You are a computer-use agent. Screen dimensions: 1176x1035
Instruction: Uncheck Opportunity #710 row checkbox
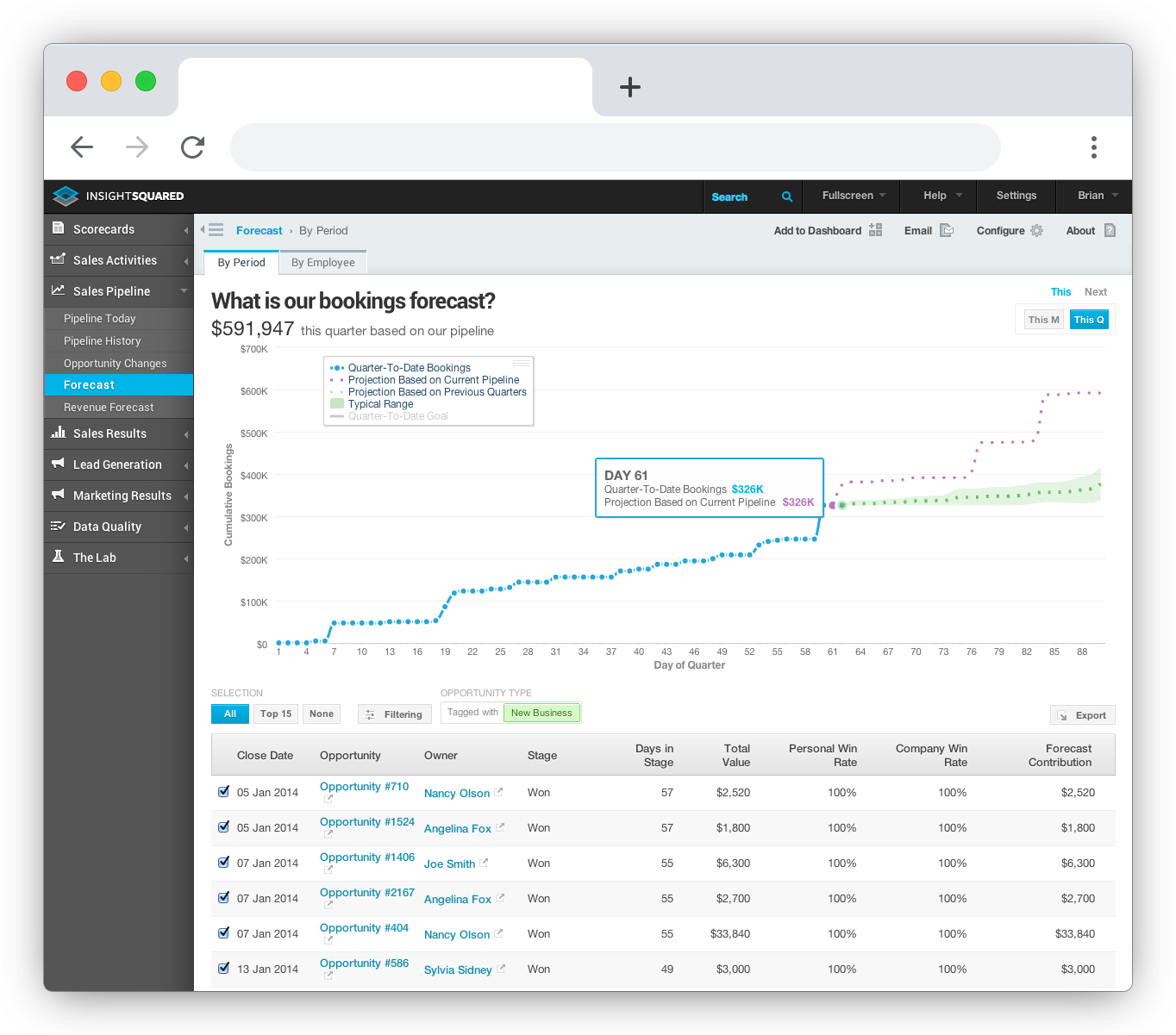pos(223,791)
